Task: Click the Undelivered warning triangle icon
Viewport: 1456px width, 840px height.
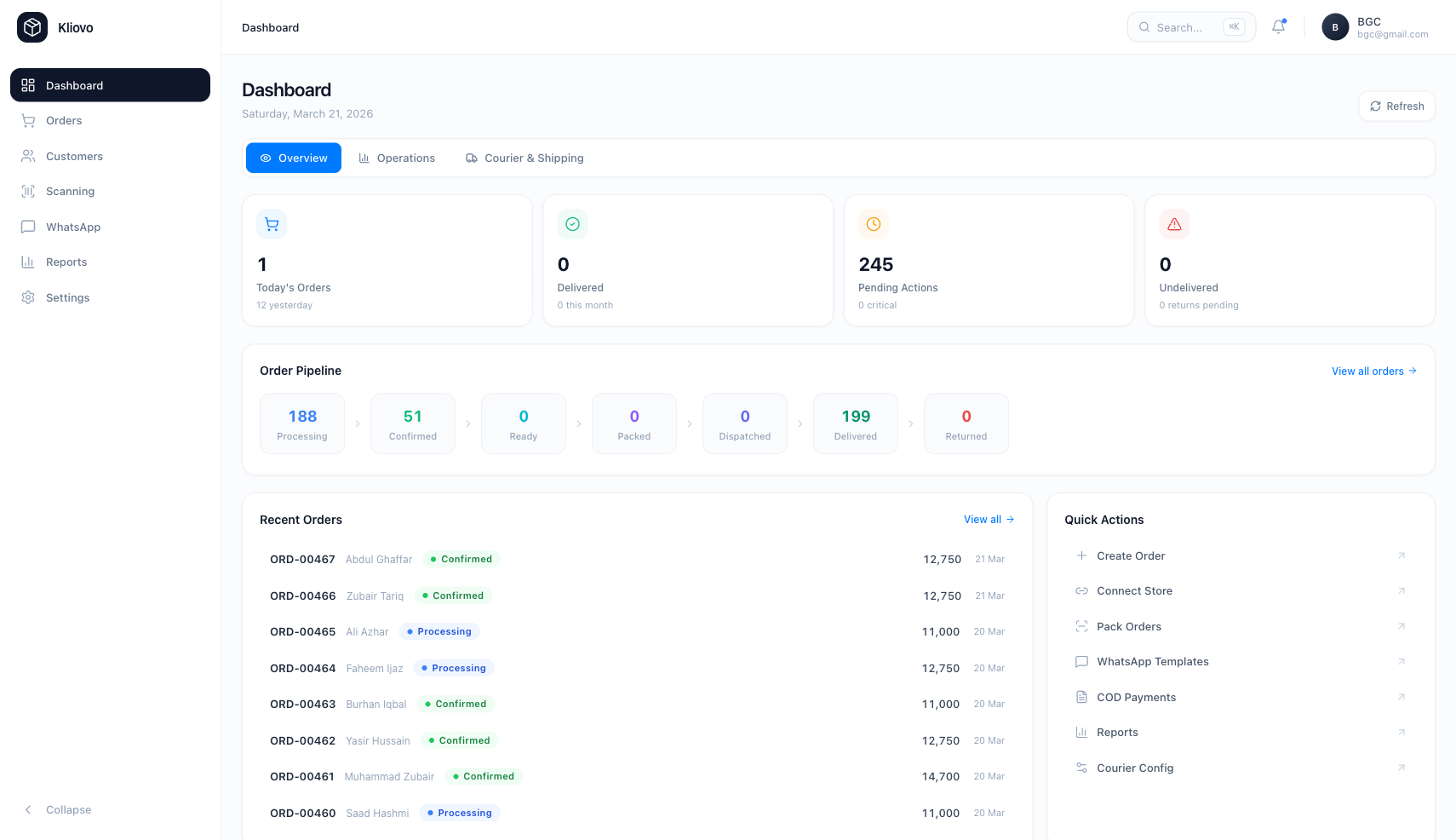Action: tap(1174, 225)
